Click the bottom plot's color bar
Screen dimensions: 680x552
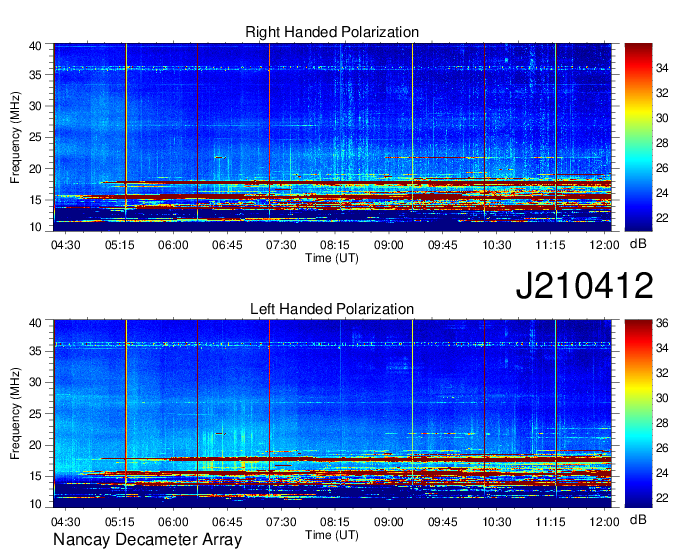[638, 414]
